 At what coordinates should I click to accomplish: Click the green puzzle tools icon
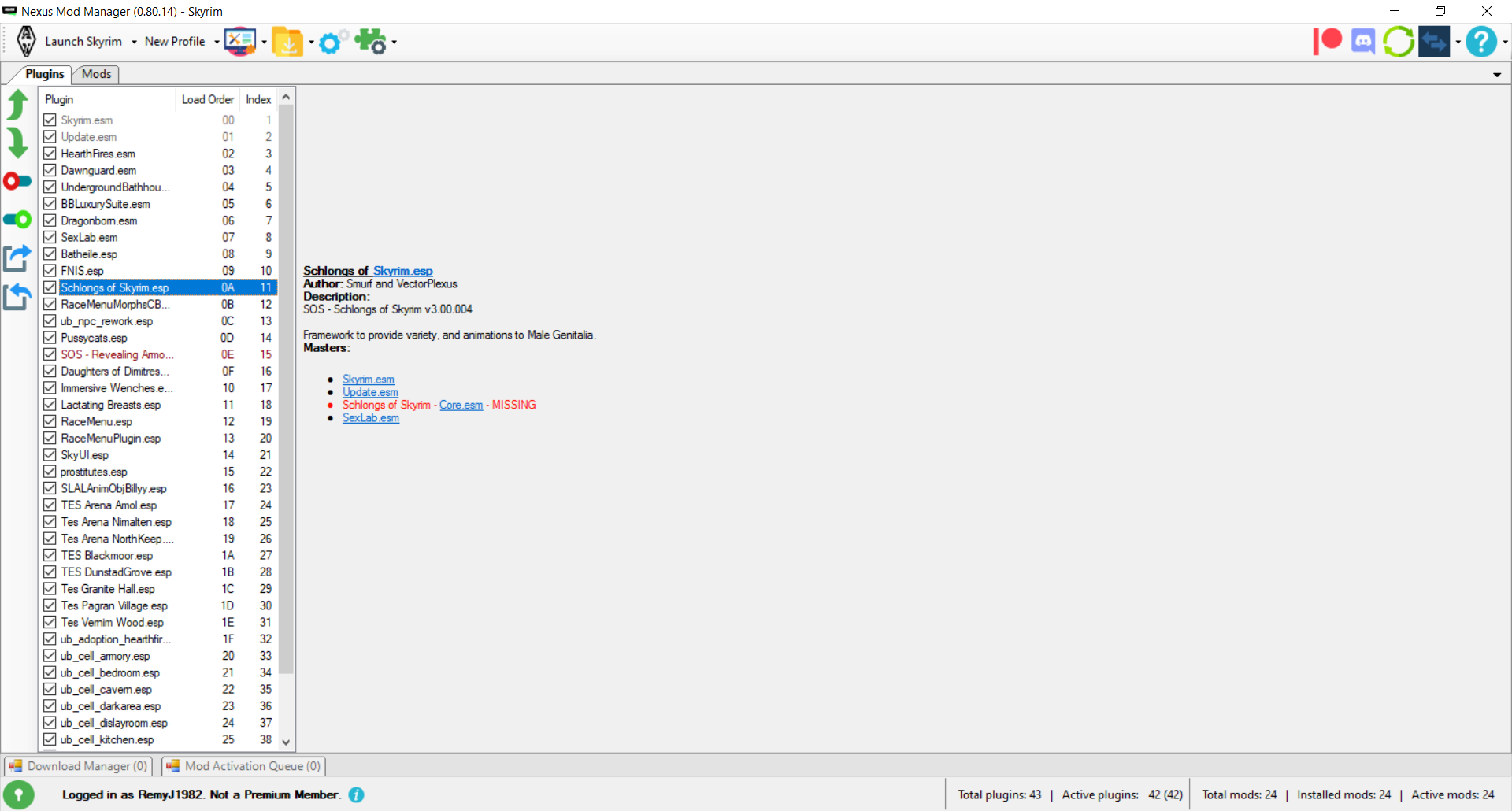371,42
